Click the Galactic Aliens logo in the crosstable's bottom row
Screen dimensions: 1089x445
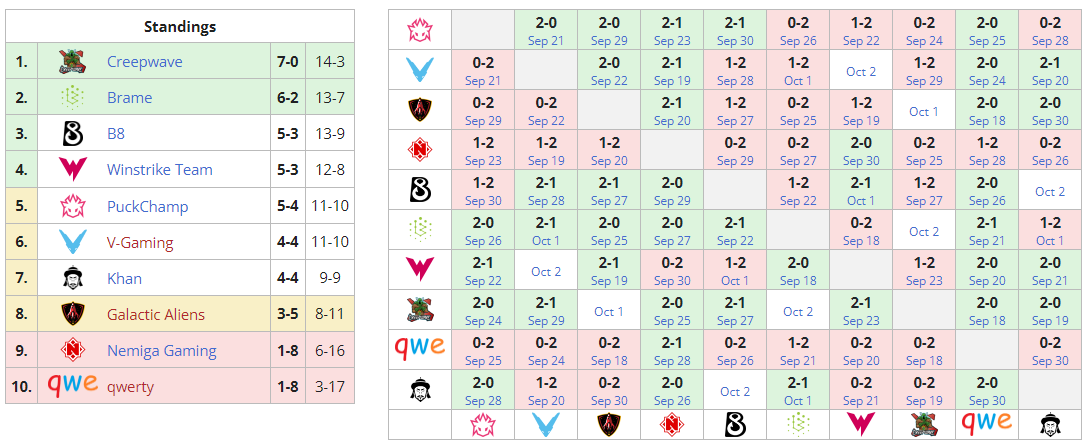pos(609,424)
